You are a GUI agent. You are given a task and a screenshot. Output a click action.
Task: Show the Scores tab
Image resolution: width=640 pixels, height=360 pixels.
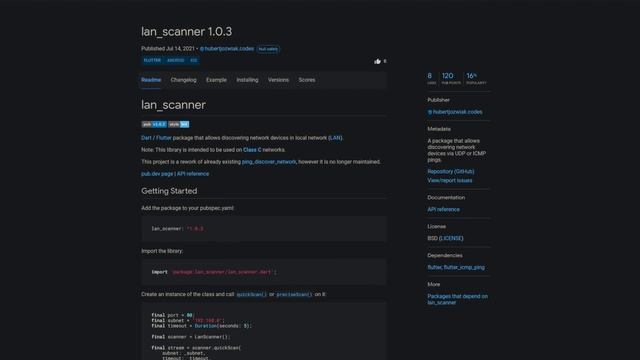coord(307,80)
